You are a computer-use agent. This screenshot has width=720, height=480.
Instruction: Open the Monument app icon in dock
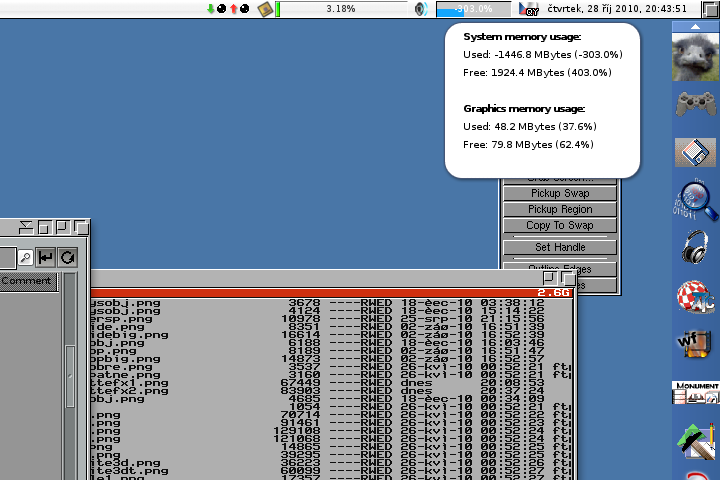[695, 392]
